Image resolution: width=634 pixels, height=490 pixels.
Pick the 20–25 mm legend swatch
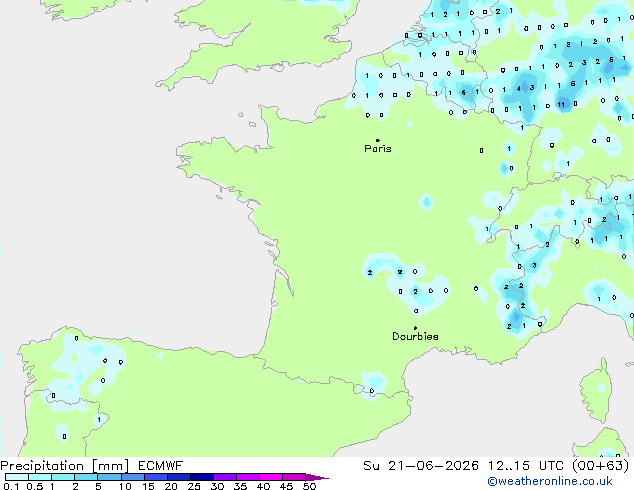click(x=178, y=477)
